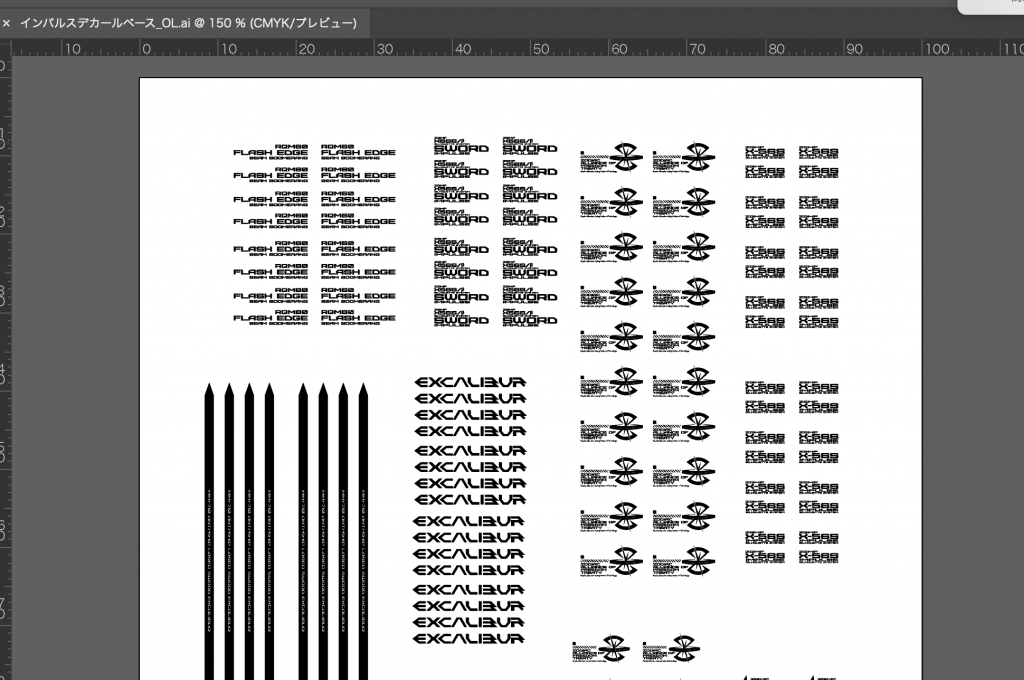Select the lowest left propeller emblem below EXCALIBUR

tap(600, 649)
